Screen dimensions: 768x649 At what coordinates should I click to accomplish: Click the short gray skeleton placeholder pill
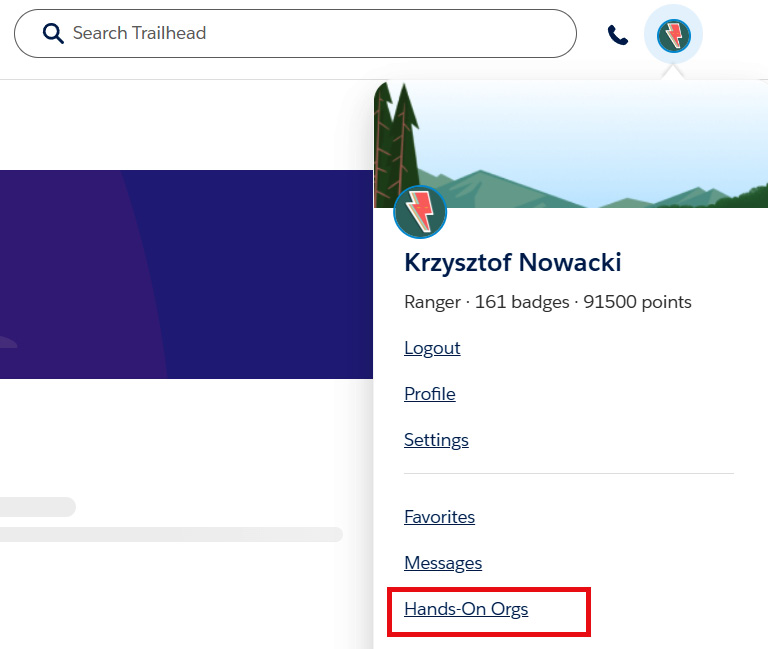pyautogui.click(x=38, y=507)
